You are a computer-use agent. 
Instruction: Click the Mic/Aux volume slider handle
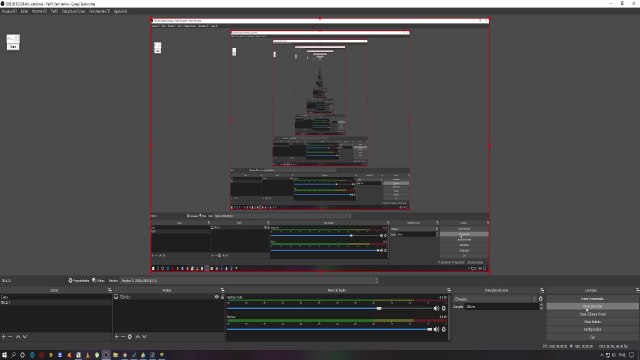tap(429, 329)
